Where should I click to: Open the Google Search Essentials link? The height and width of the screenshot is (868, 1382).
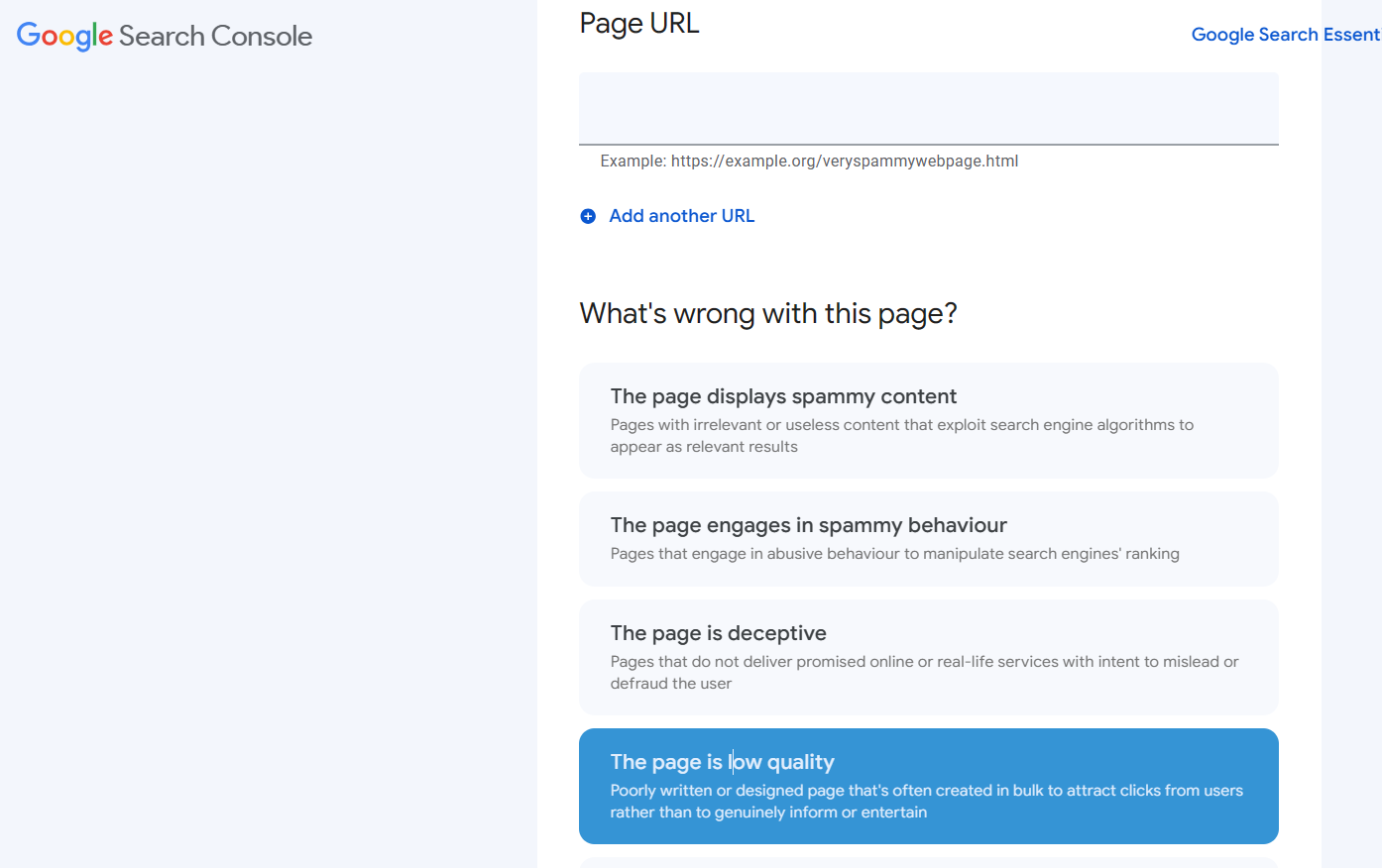(x=1286, y=35)
